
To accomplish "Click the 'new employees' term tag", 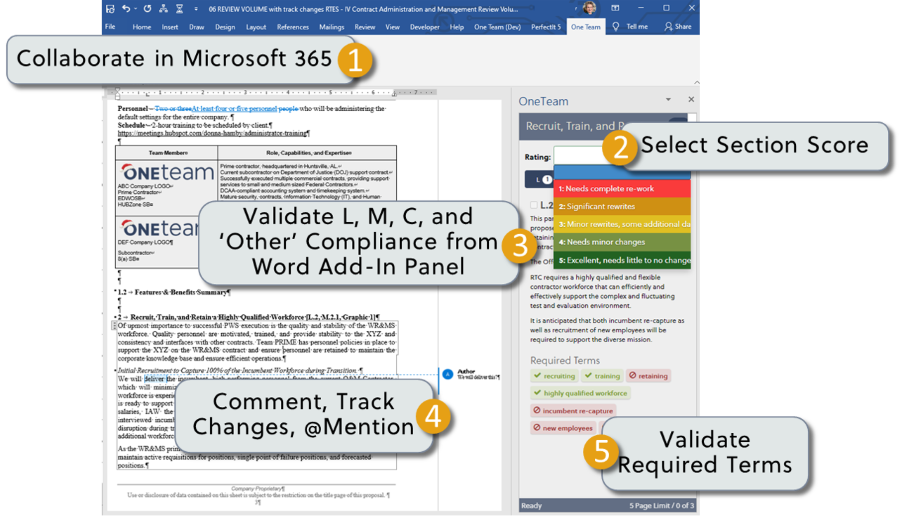I will (x=562, y=428).
